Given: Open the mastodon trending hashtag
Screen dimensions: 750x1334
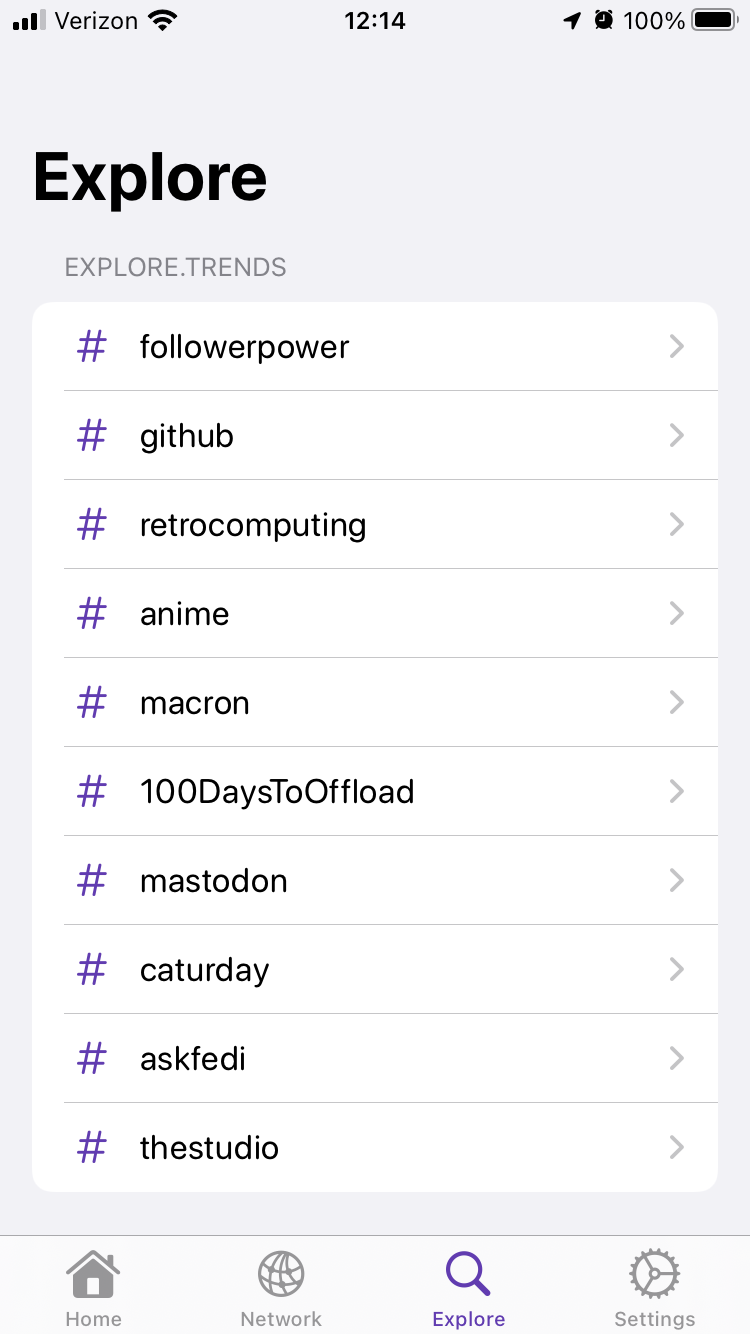Looking at the screenshot, I should (214, 881).
